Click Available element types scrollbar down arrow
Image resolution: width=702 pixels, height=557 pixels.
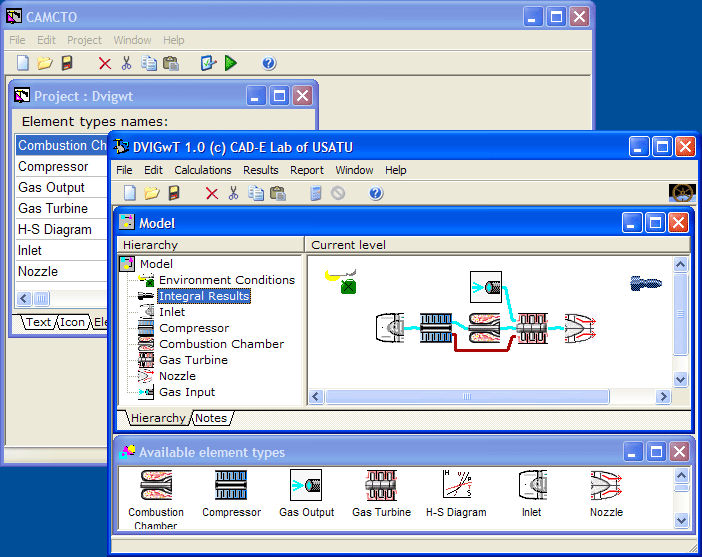pos(681,520)
